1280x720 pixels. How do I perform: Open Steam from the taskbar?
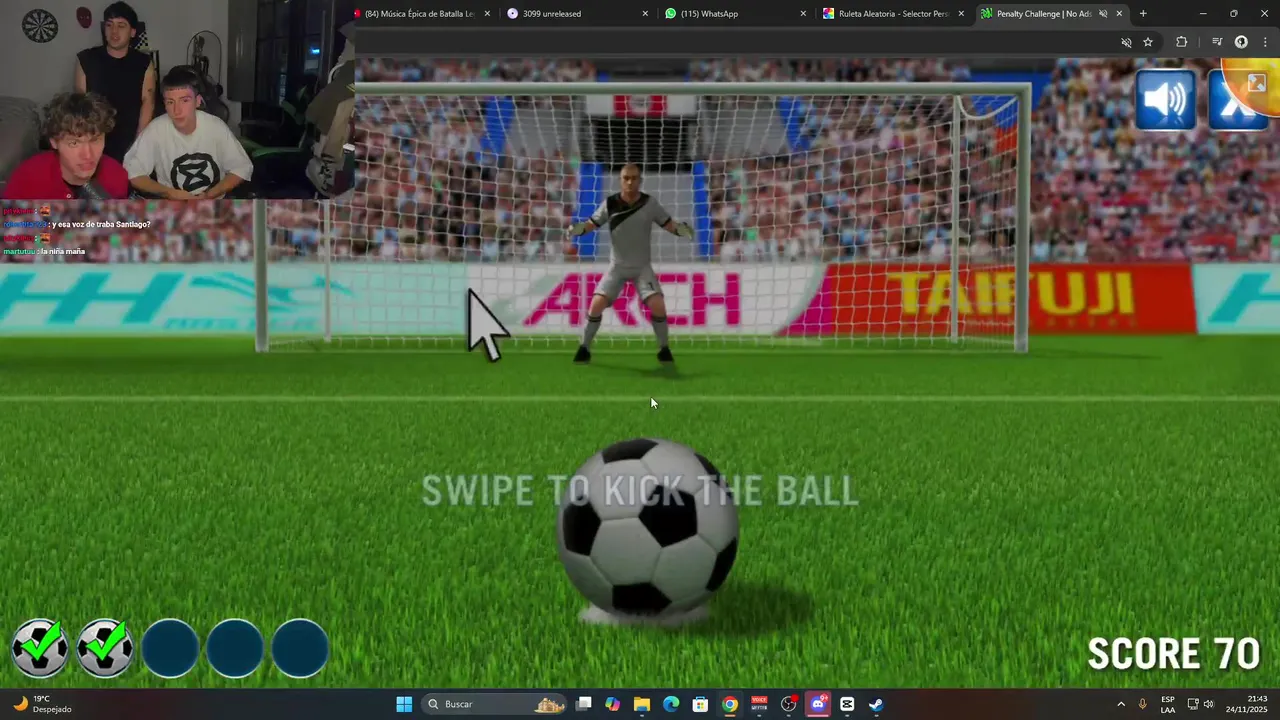(x=876, y=704)
